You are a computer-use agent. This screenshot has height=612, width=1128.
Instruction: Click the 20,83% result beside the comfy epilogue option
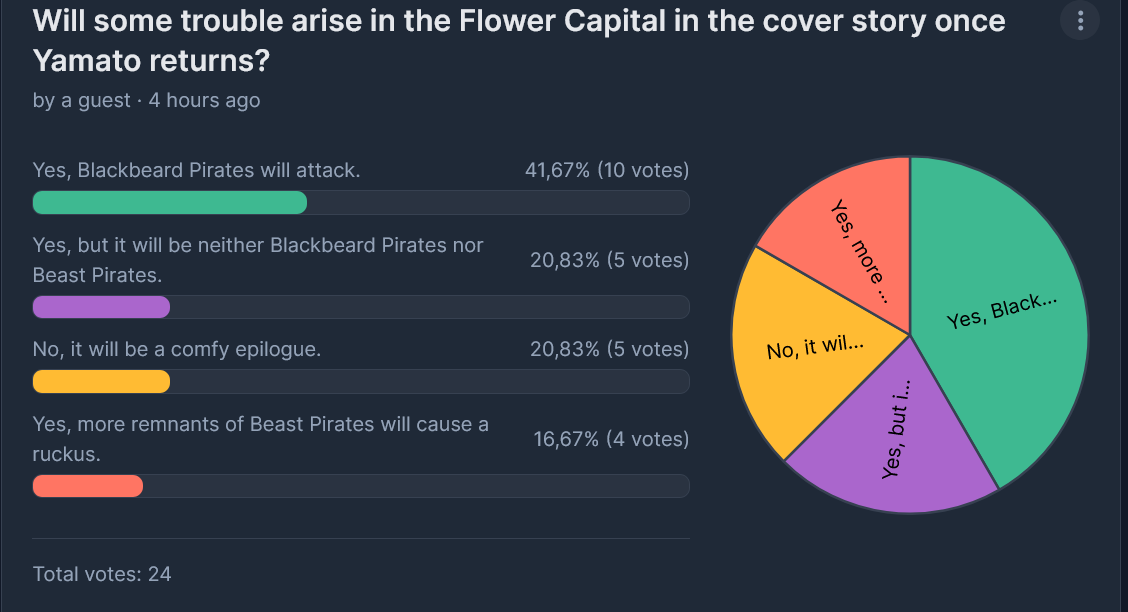tap(609, 350)
